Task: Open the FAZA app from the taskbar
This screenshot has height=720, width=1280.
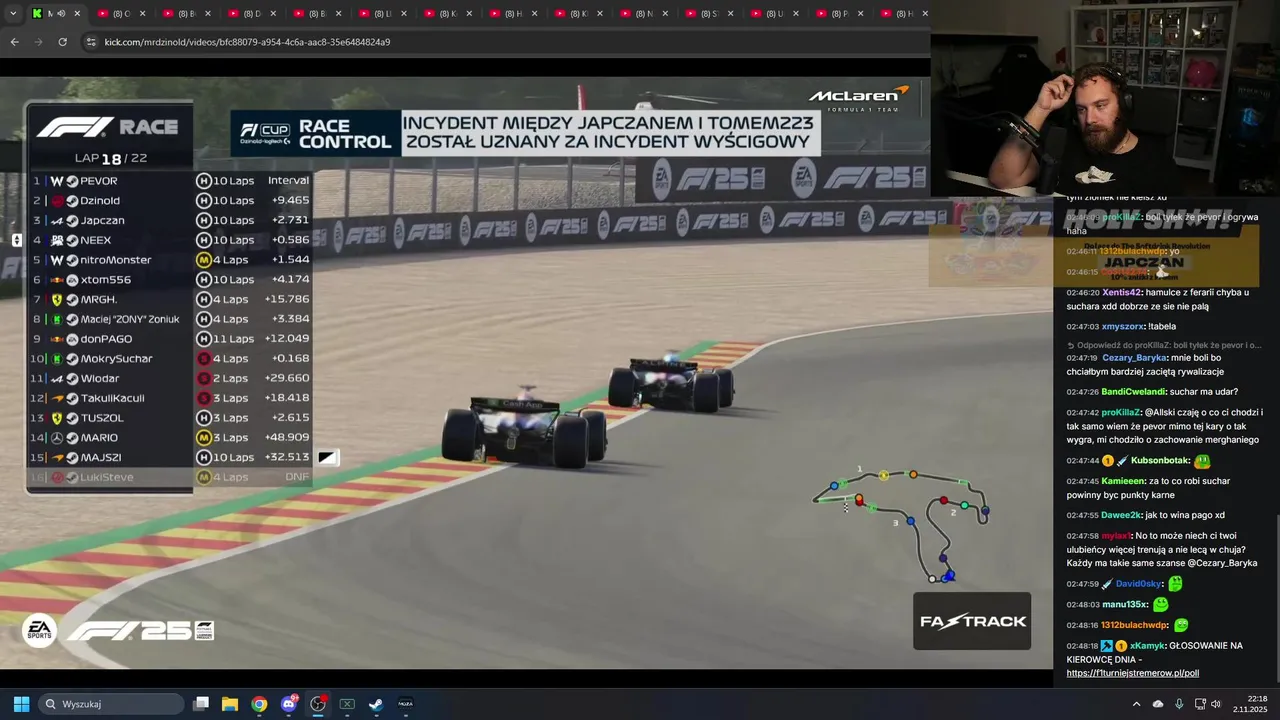Action: pyautogui.click(x=406, y=704)
